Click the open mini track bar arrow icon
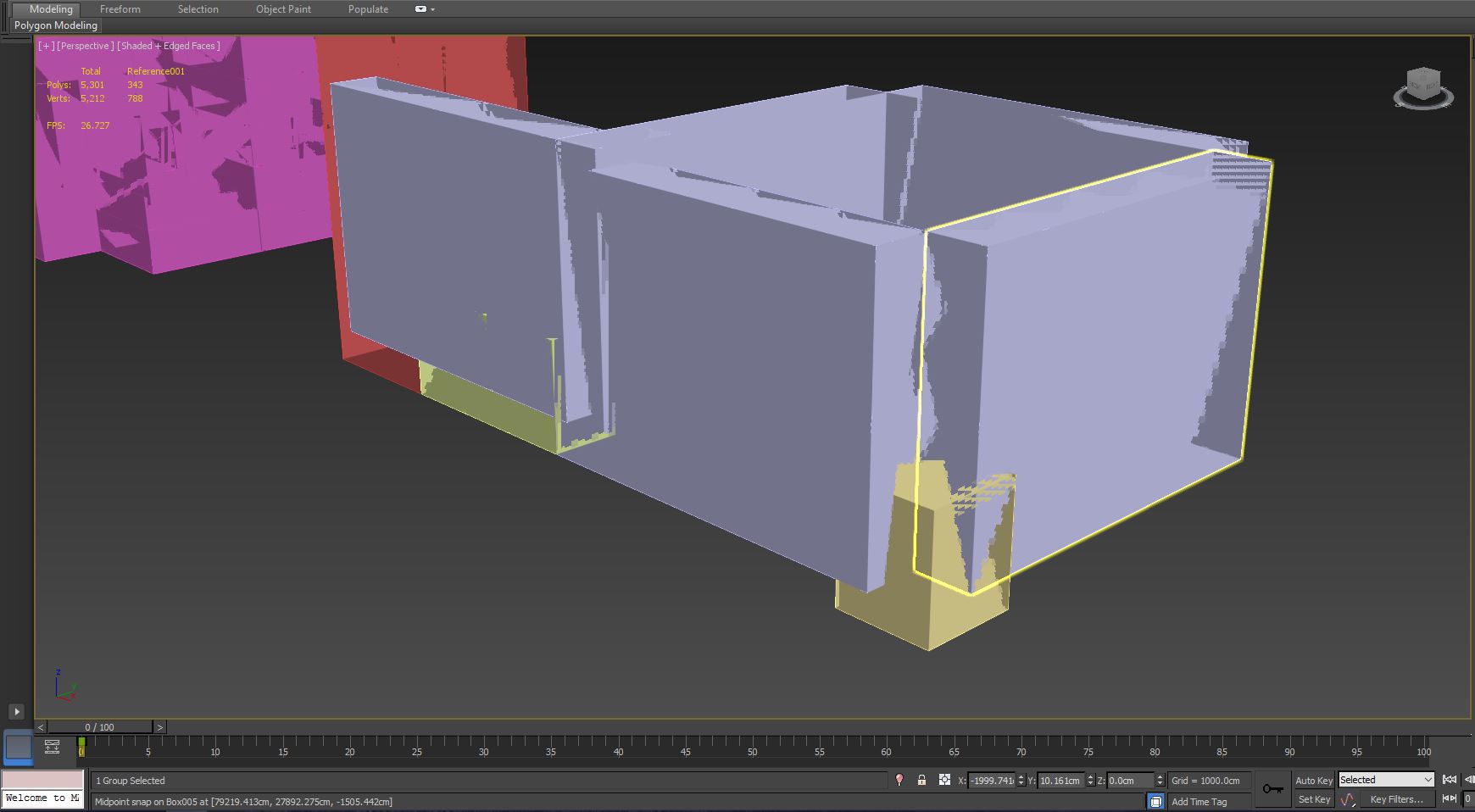Screen dimensions: 1475x812 pos(16,712)
